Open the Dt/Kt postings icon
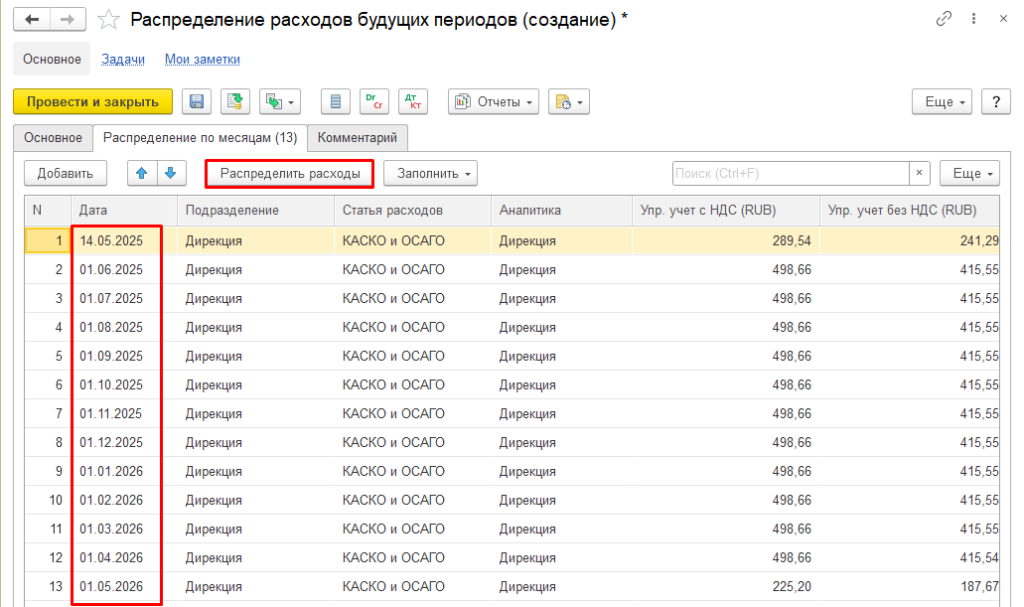Screen dimensions: 1024x607 (x=412, y=102)
